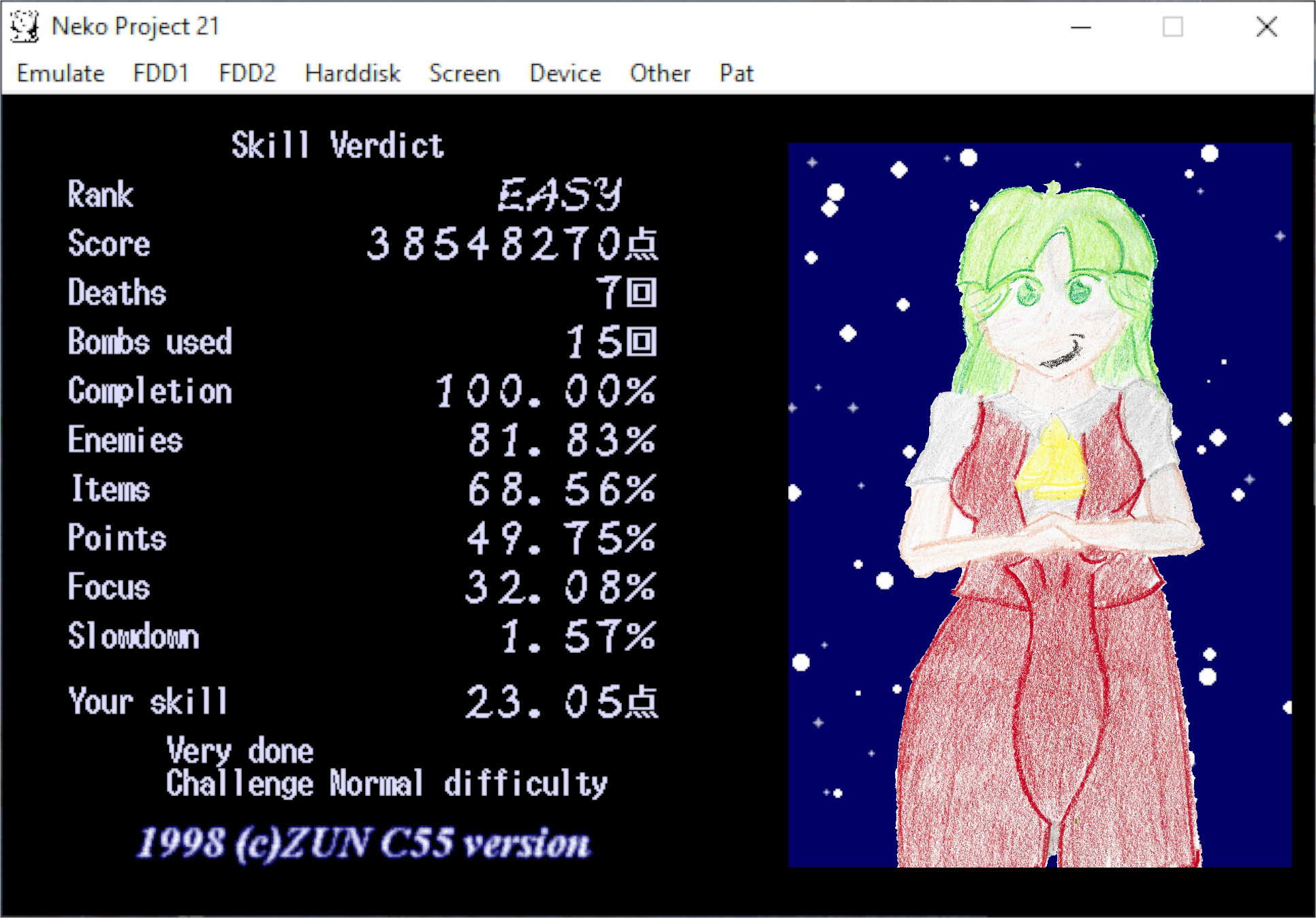Click the score value 38548270

[x=512, y=244]
